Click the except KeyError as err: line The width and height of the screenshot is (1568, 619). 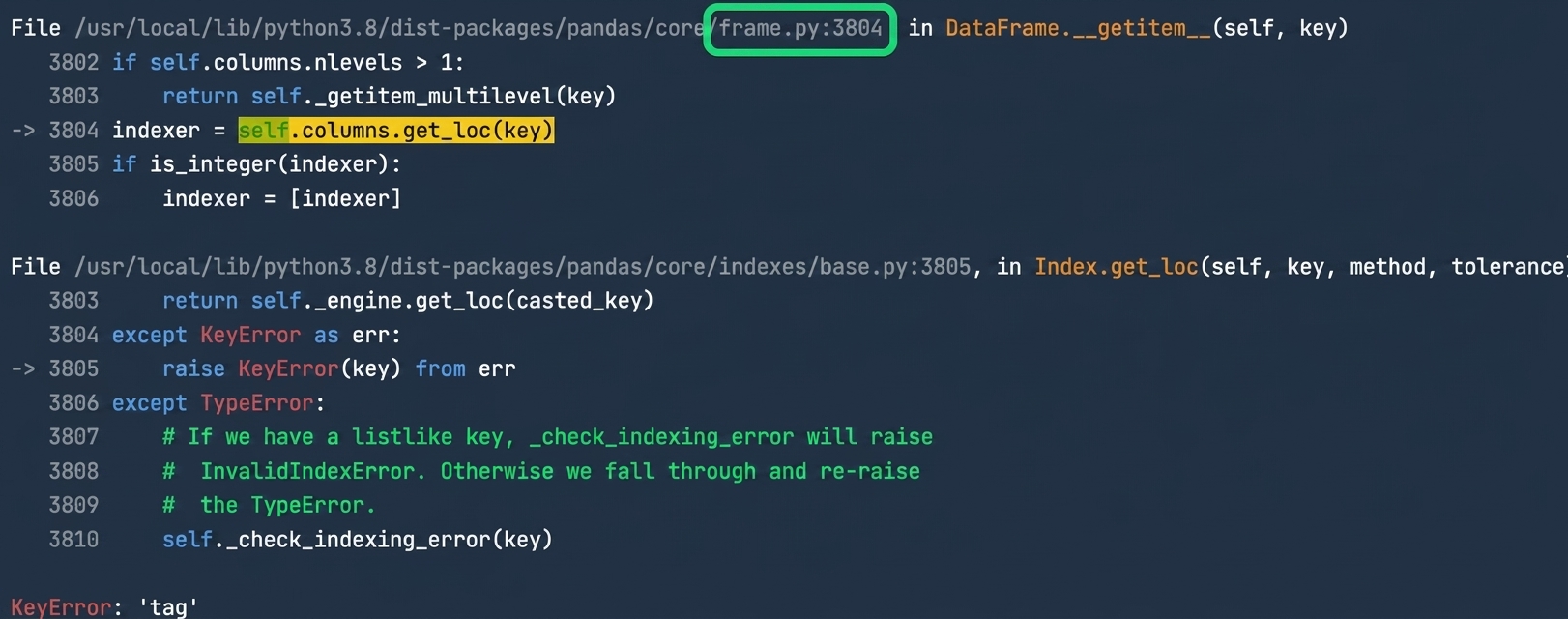(x=256, y=336)
